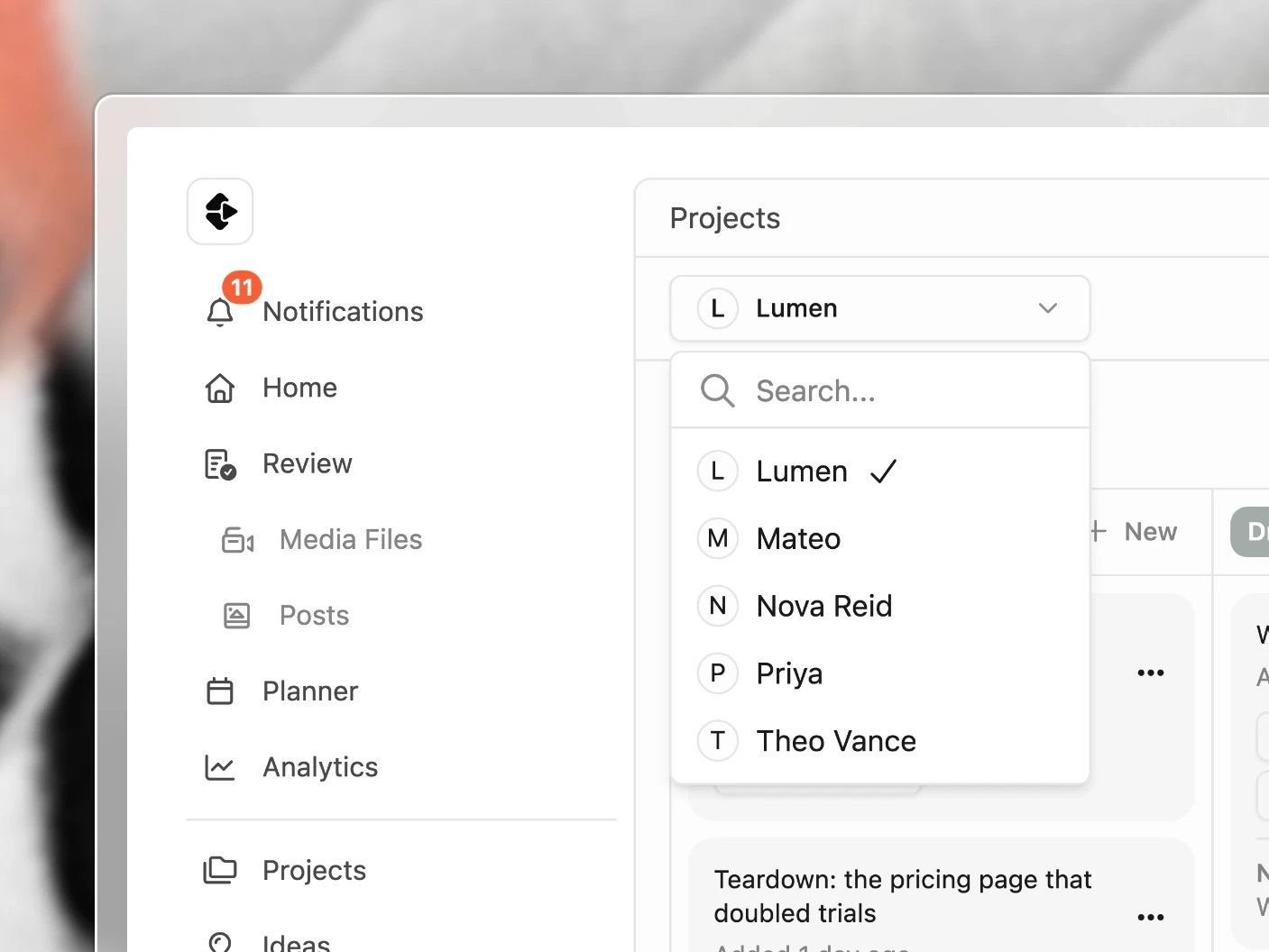This screenshot has width=1269, height=952.
Task: Open Ideas in the sidebar
Action: (x=296, y=942)
